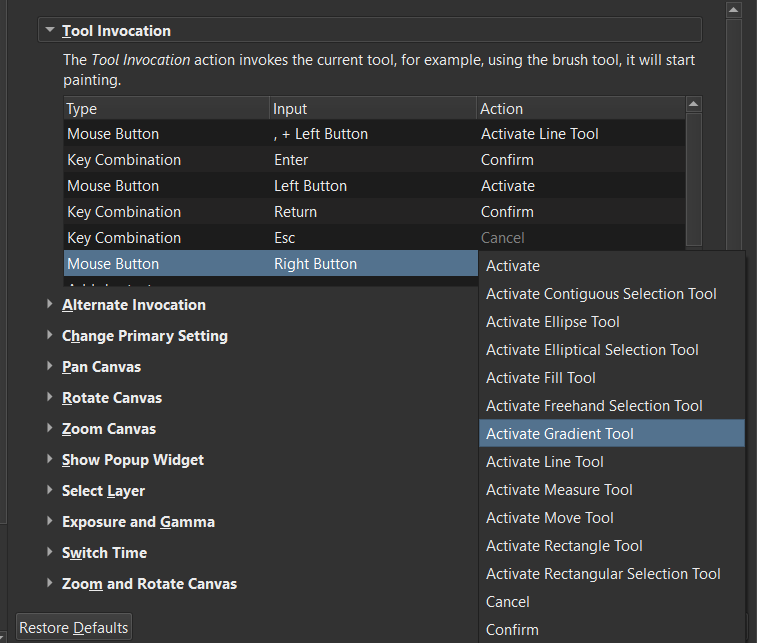Expand the Pan Canvas section
The width and height of the screenshot is (757, 643).
tap(50, 367)
